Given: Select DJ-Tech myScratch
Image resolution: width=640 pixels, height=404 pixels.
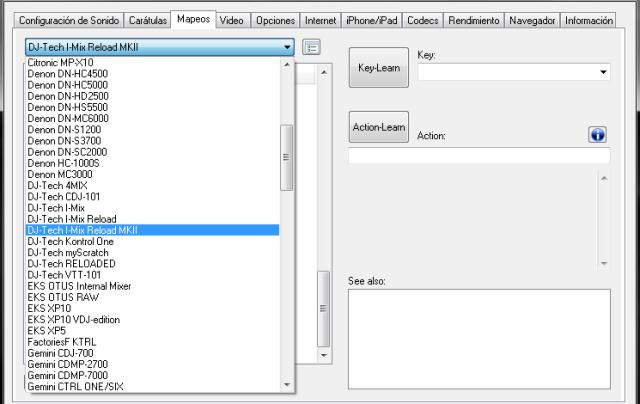Looking at the screenshot, I should [153, 253].
